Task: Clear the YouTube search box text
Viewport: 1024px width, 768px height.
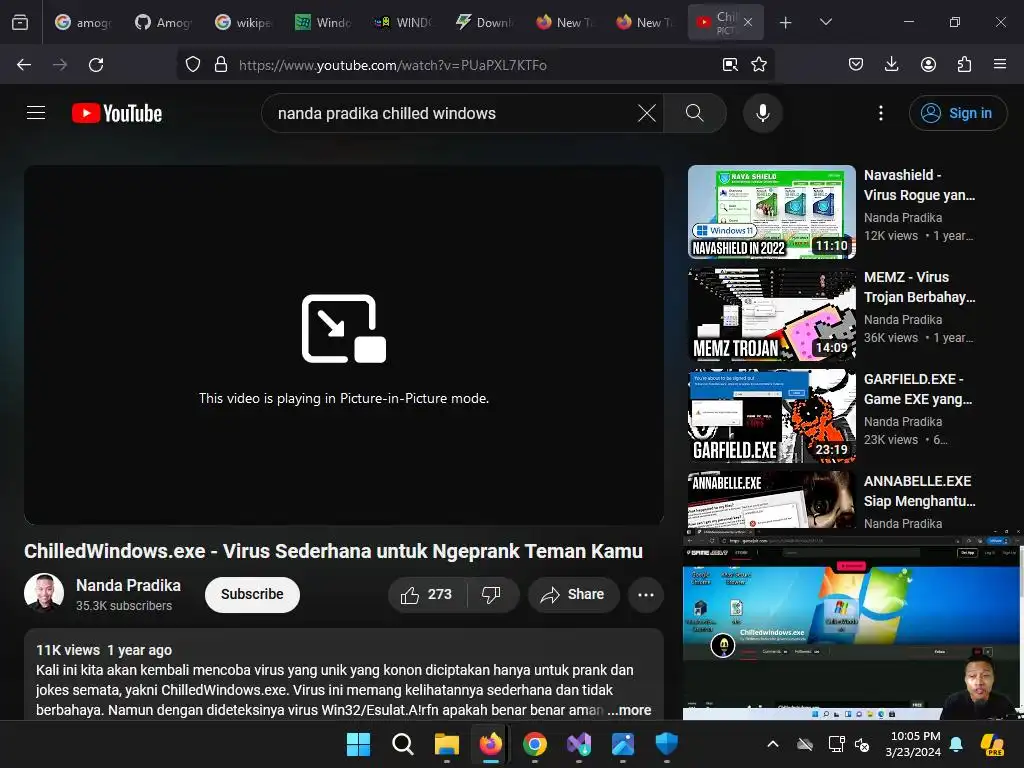Action: (x=647, y=113)
